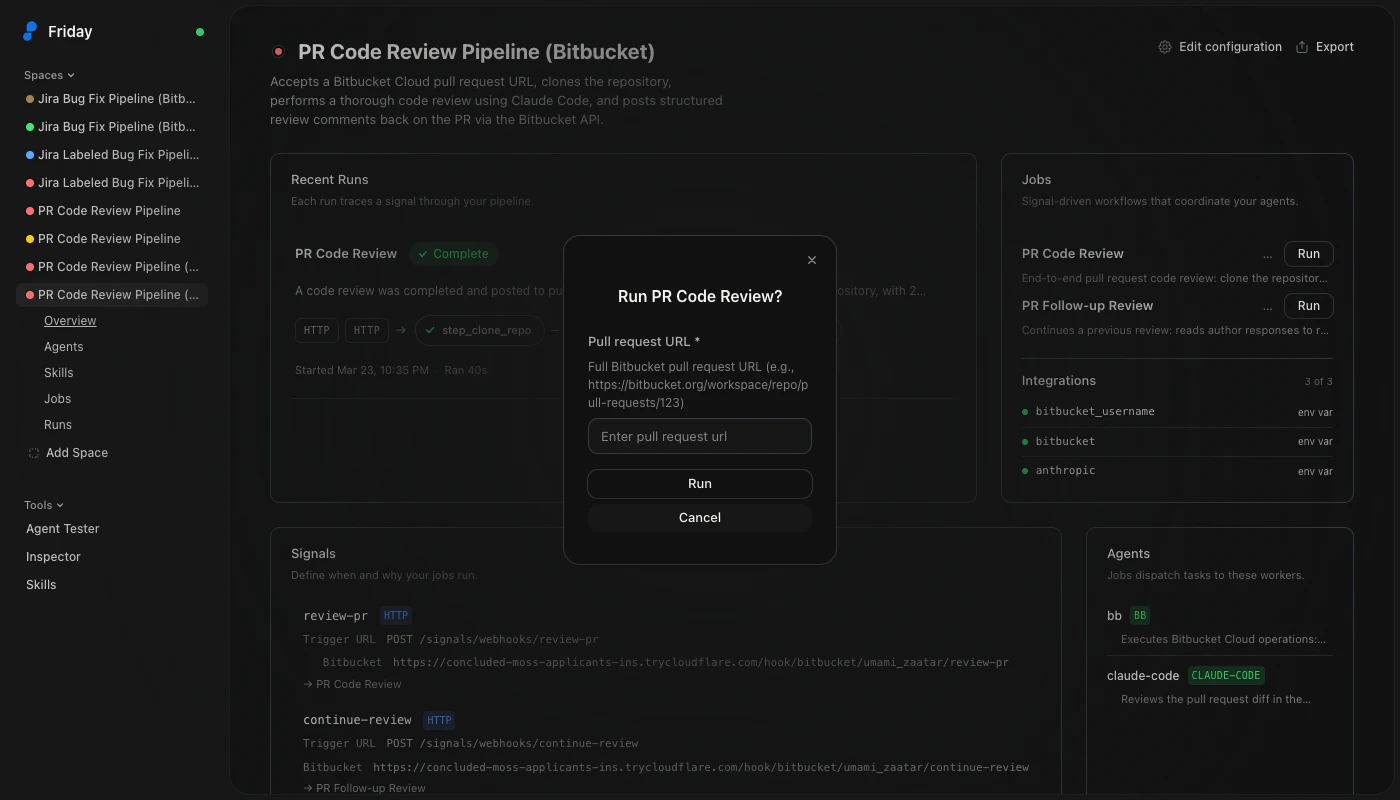Viewport: 1400px width, 800px height.
Task: Close the Run PR Code Review dialog
Action: click(x=812, y=260)
